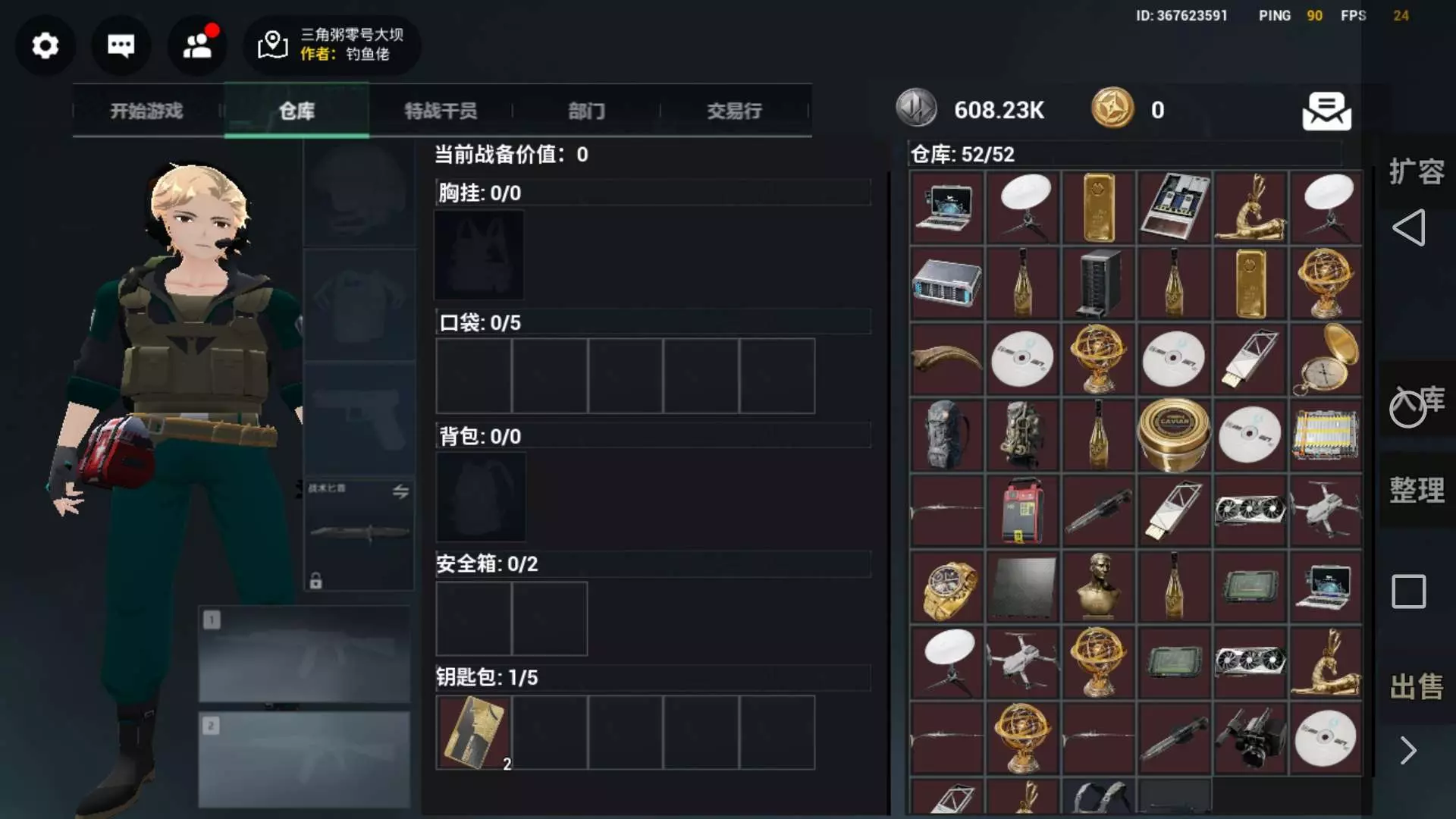Open the mail envelope icon
This screenshot has width=1456, height=819.
[x=1326, y=111]
